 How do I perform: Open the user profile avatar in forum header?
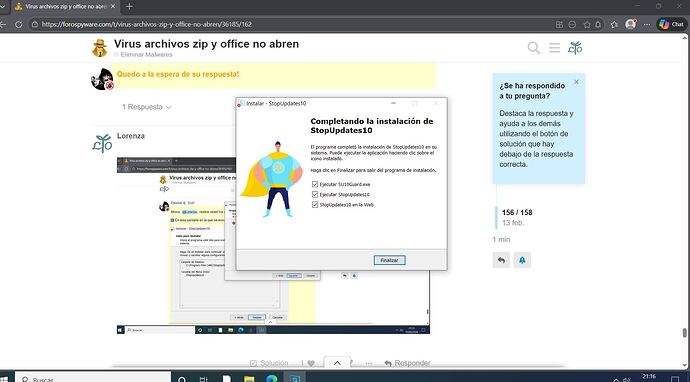(x=575, y=48)
